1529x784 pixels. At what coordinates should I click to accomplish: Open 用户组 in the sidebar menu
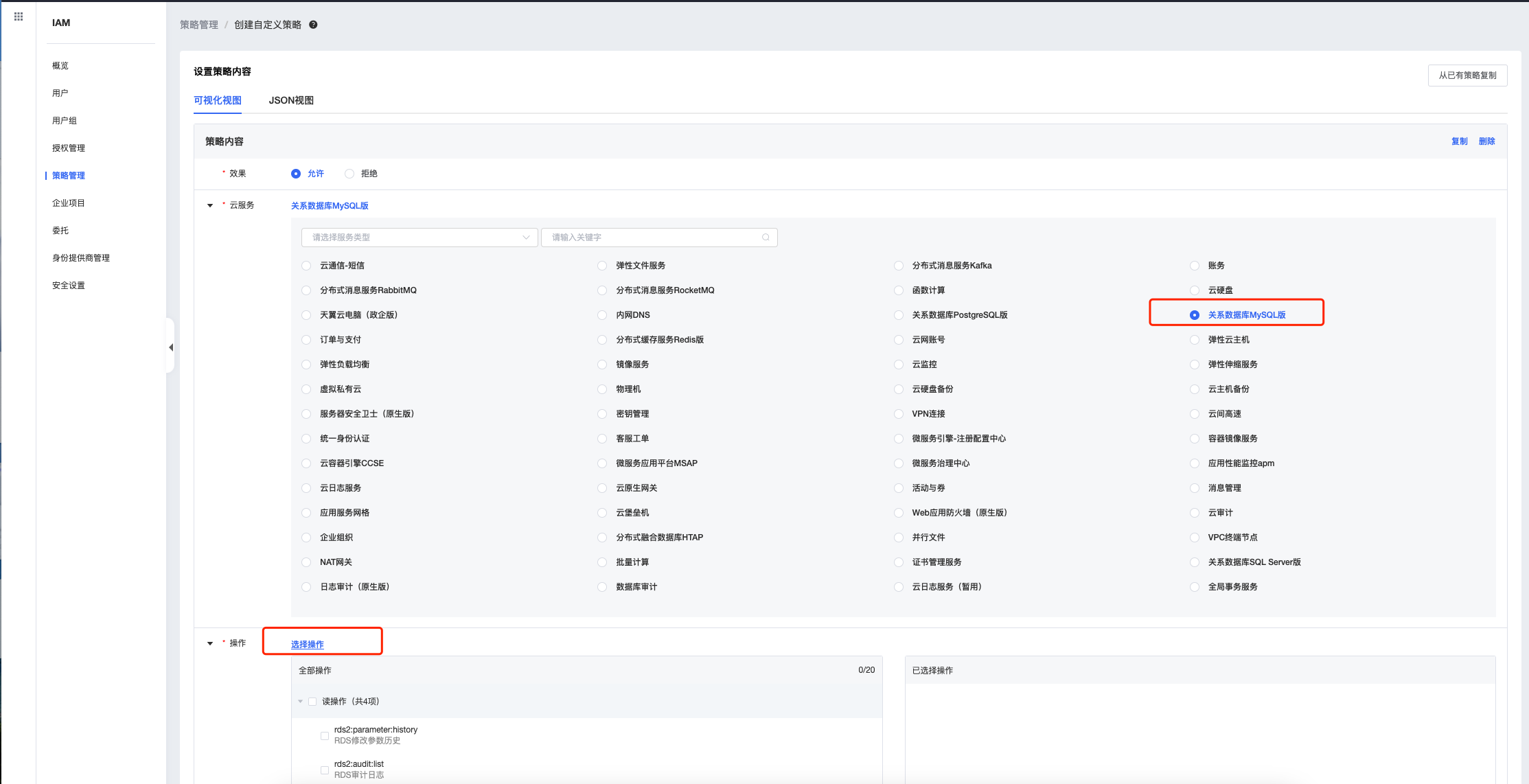tap(65, 121)
